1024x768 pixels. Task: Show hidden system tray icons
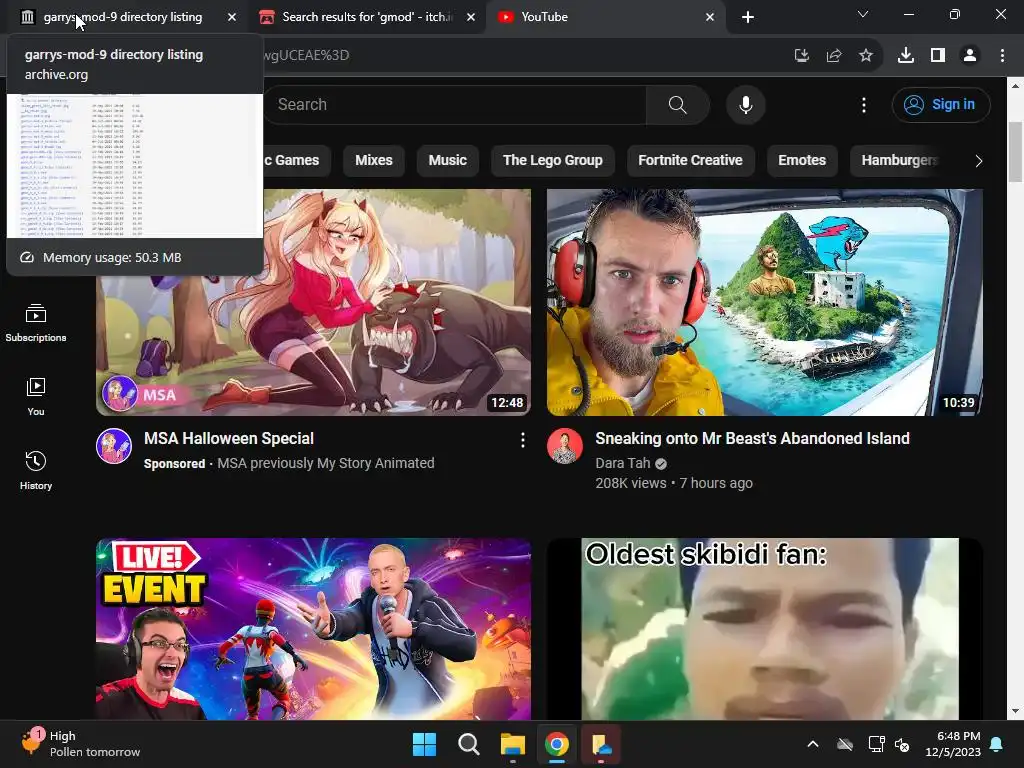pos(813,744)
